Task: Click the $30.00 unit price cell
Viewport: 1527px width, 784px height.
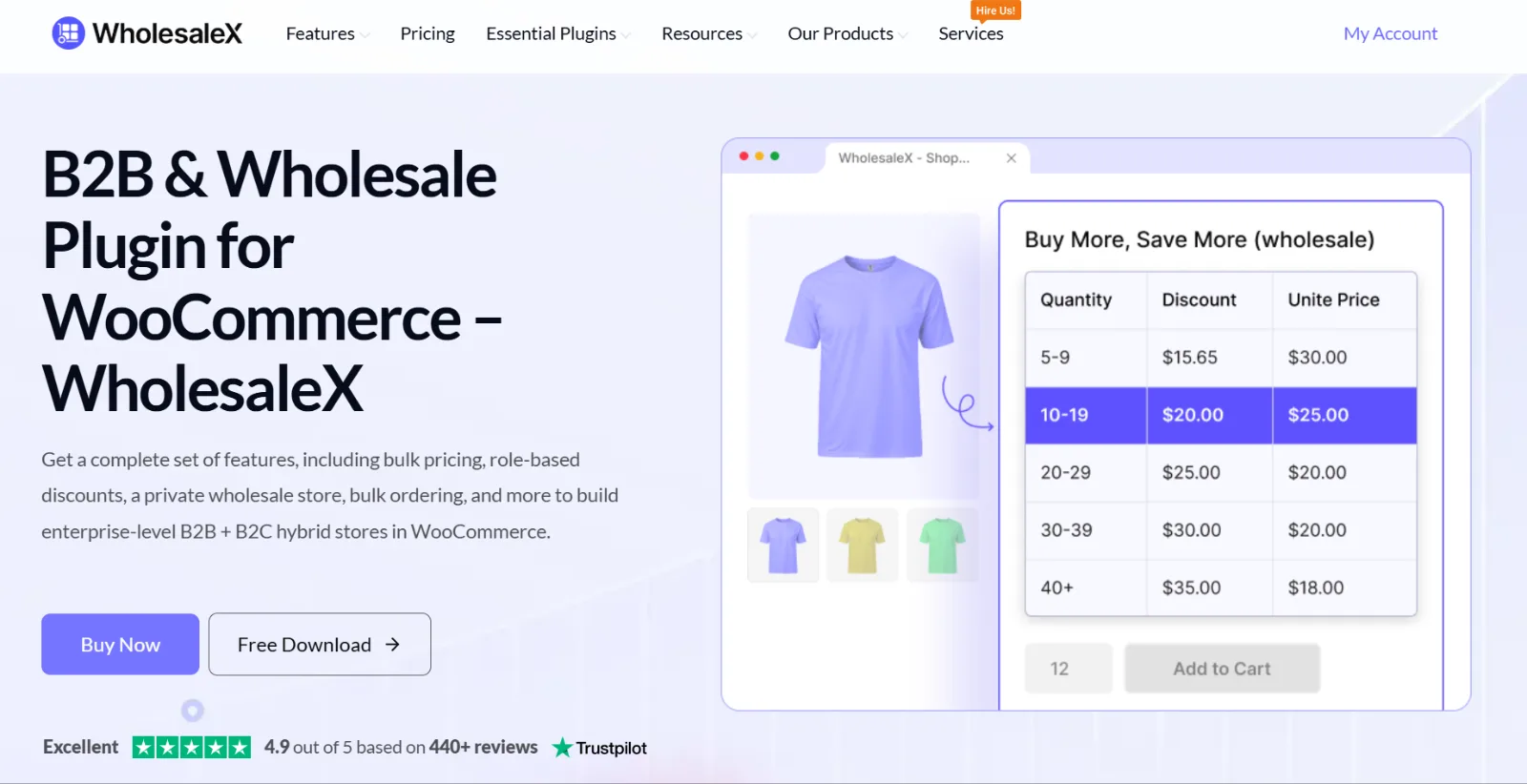Action: (x=1345, y=358)
